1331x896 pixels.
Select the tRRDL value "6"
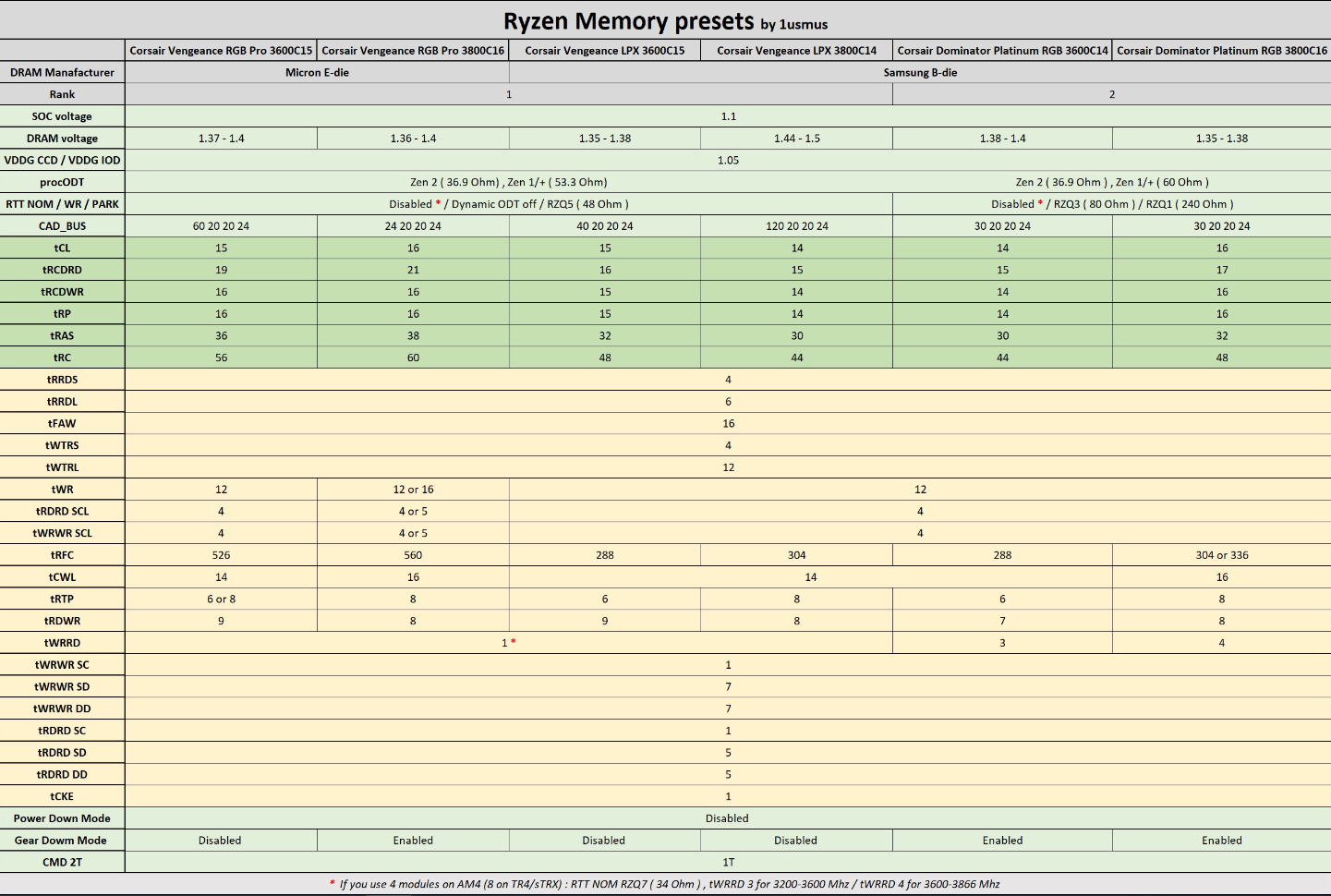[x=728, y=402]
